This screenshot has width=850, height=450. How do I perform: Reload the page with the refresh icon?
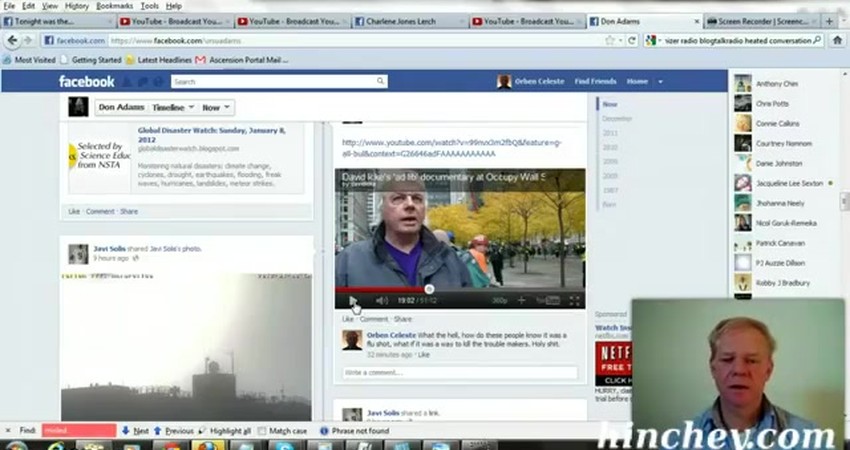click(631, 41)
